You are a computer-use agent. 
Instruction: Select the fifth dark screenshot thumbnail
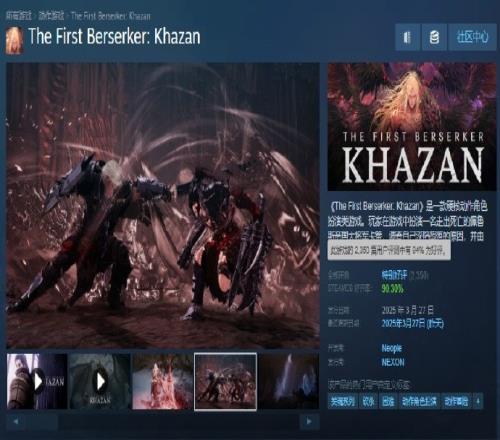click(x=289, y=381)
